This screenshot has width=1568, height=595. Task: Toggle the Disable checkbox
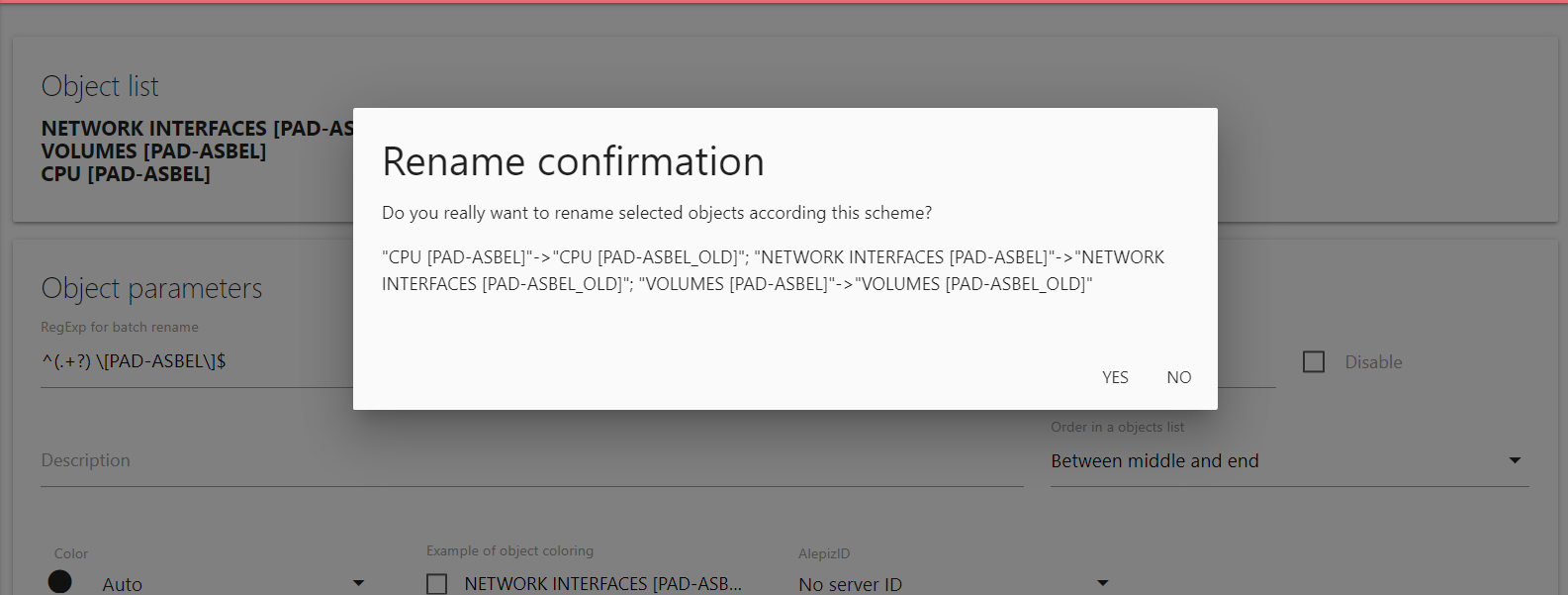coord(1314,362)
